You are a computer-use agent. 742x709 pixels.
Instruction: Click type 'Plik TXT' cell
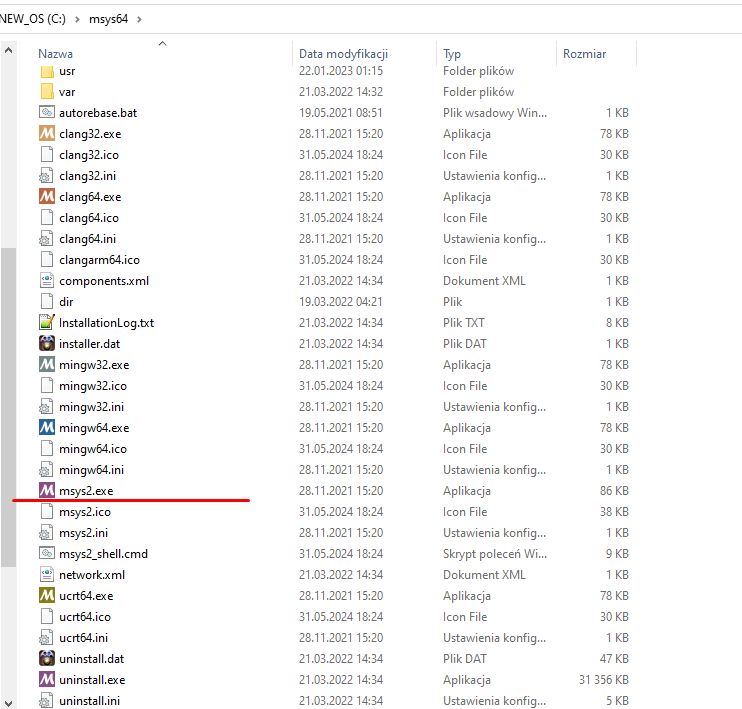464,323
